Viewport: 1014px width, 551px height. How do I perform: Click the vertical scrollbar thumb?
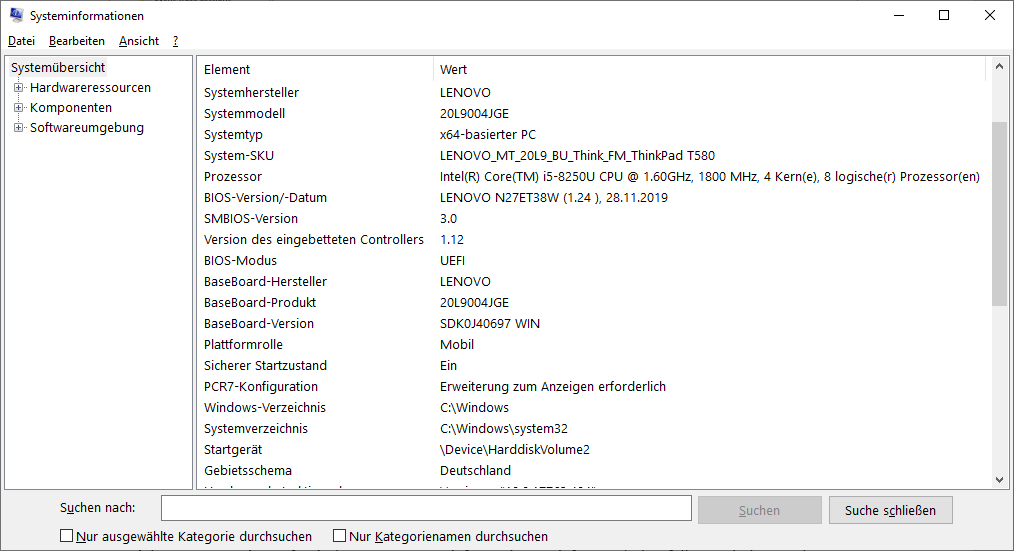(x=999, y=212)
